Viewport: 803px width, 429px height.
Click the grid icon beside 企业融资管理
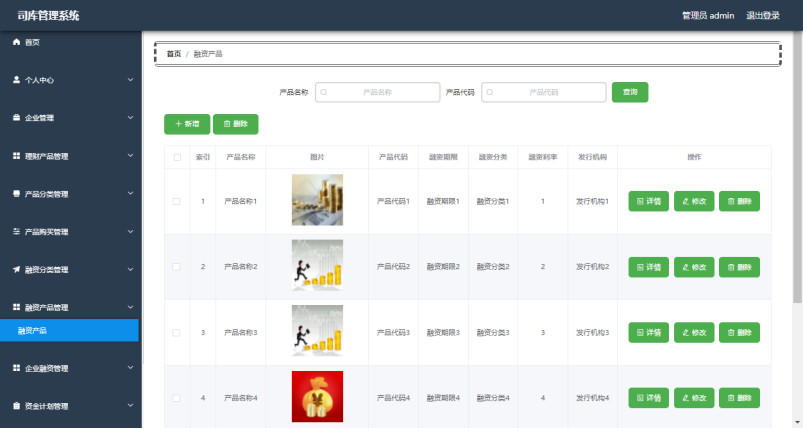pos(16,368)
